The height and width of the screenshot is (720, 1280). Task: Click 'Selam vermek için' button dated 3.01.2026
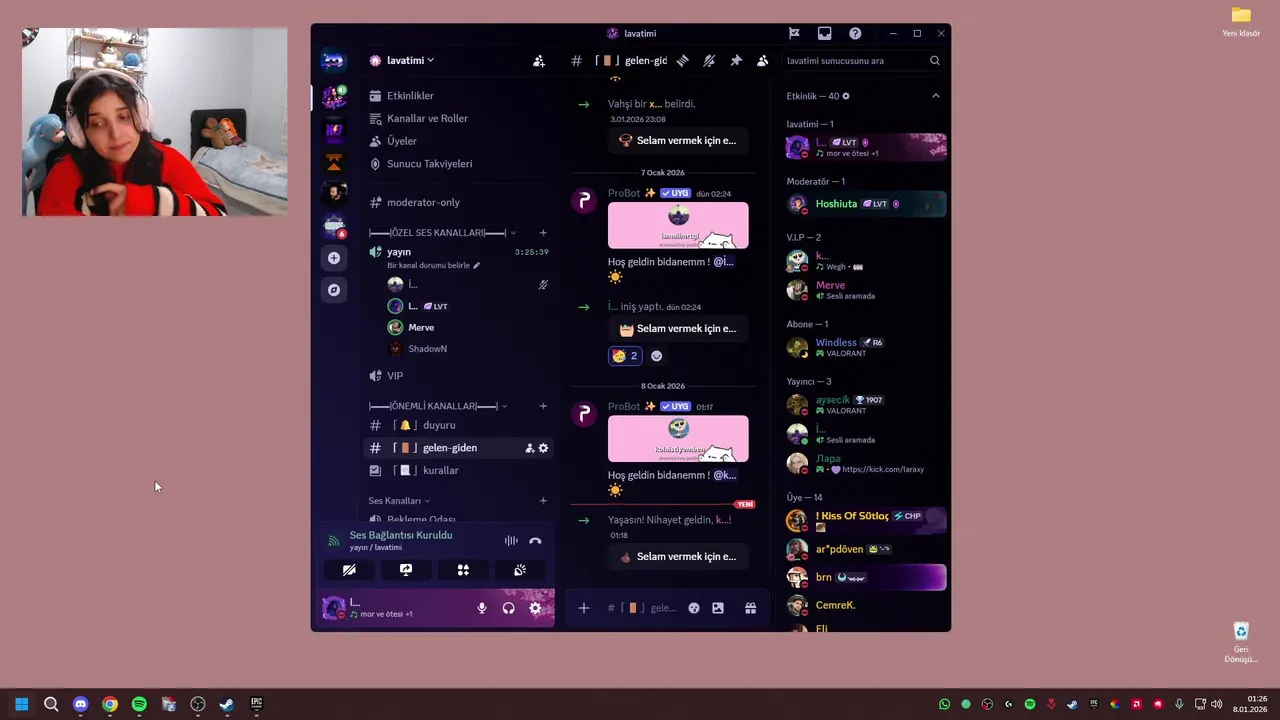point(678,141)
